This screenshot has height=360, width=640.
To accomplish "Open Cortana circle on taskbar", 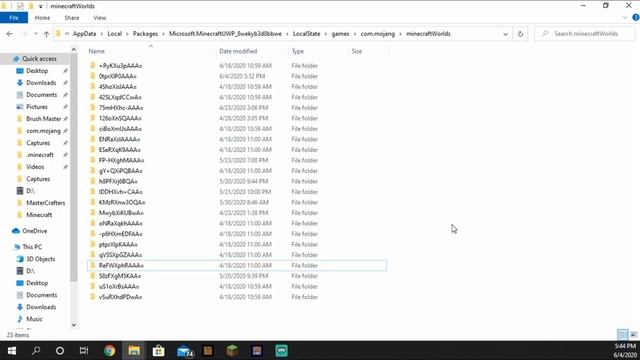I will [x=60, y=351].
